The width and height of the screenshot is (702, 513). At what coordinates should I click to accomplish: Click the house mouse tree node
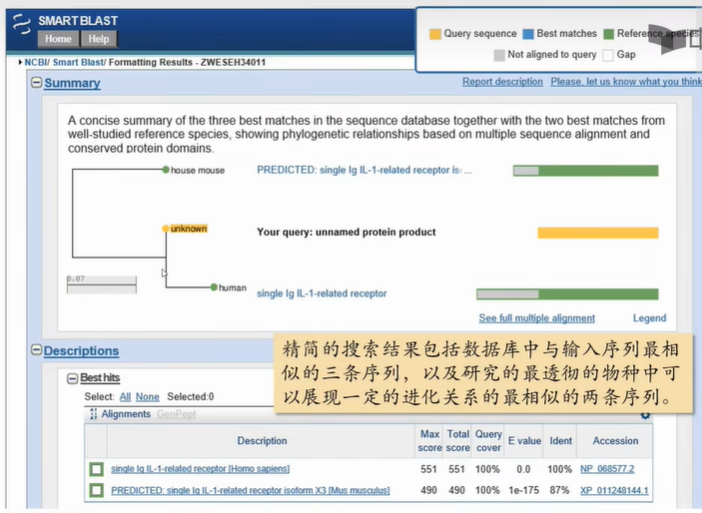[x=166, y=170]
